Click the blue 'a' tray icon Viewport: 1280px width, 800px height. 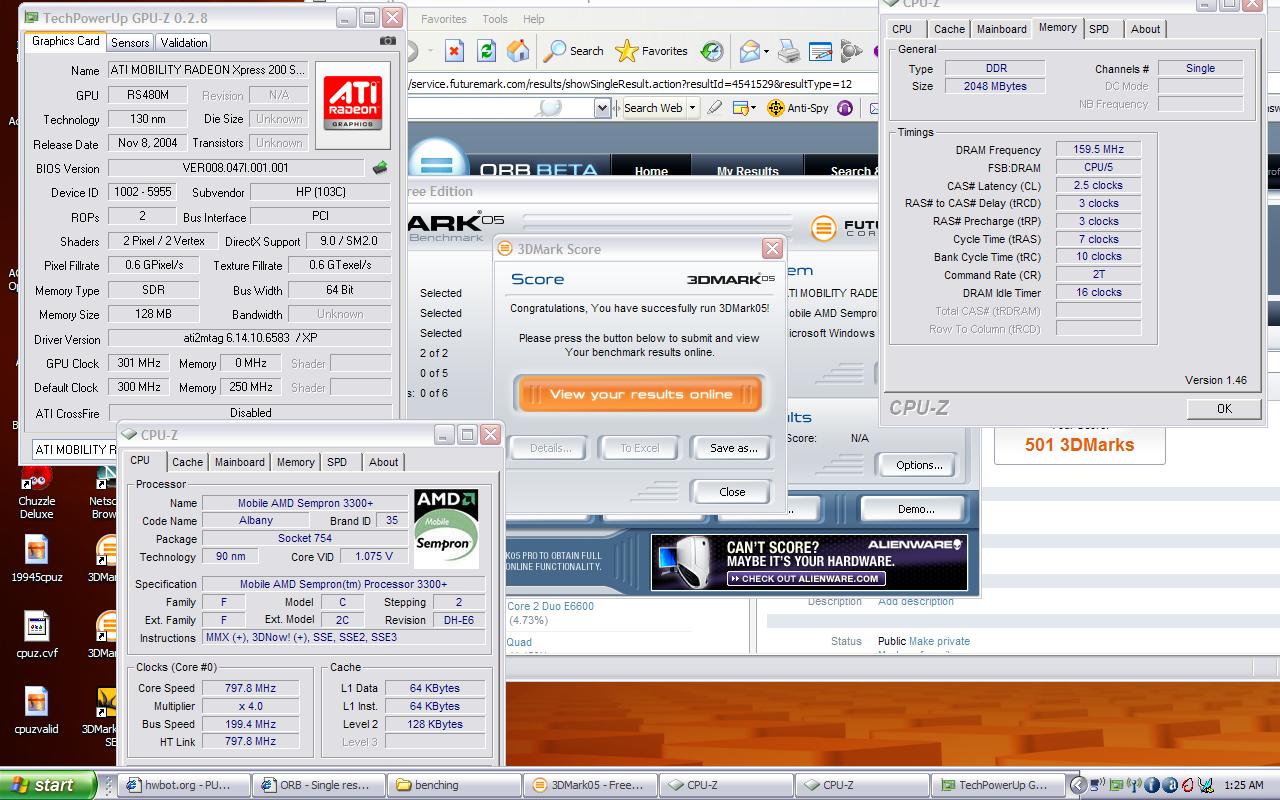click(x=1168, y=786)
